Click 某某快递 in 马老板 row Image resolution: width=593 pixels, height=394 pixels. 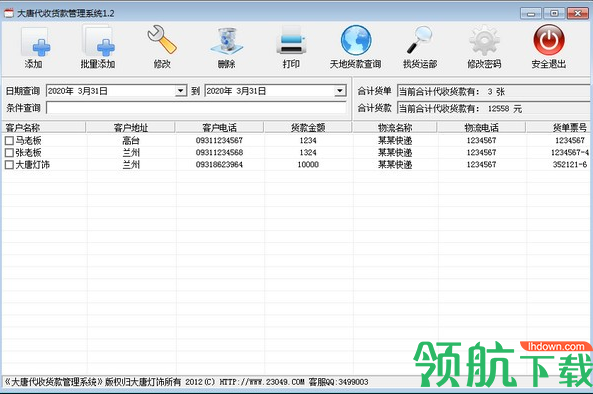pos(395,141)
